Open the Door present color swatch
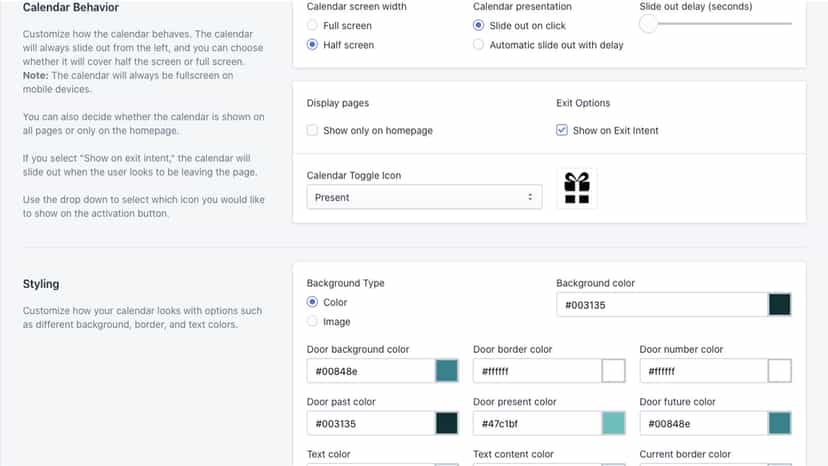Viewport: 828px width, 466px height. (613, 423)
